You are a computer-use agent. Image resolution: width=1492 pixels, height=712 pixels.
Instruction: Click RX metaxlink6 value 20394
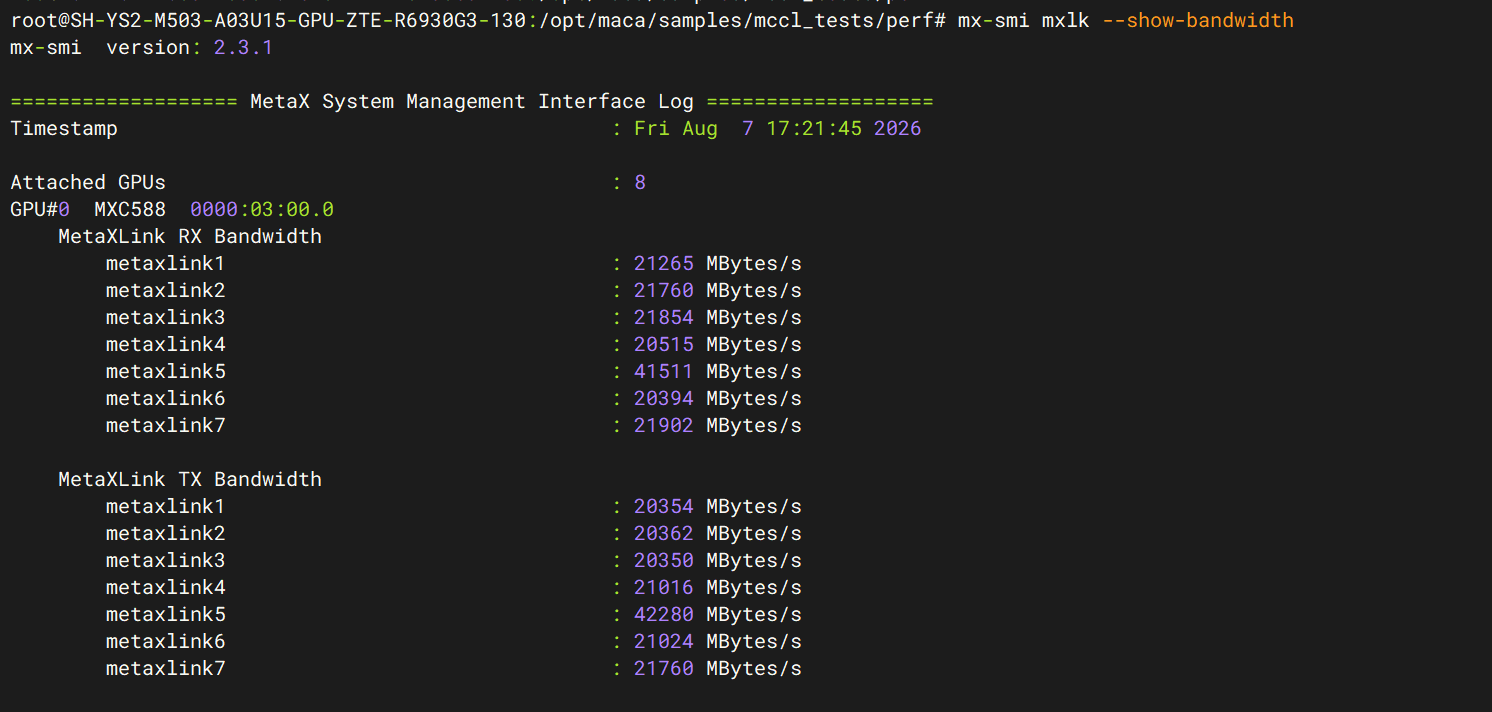coord(664,398)
